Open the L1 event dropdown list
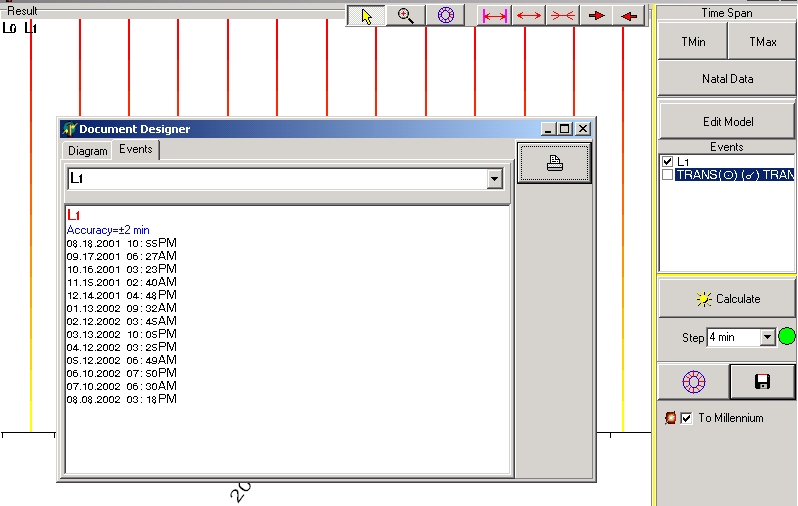798x506 pixels. (x=493, y=179)
